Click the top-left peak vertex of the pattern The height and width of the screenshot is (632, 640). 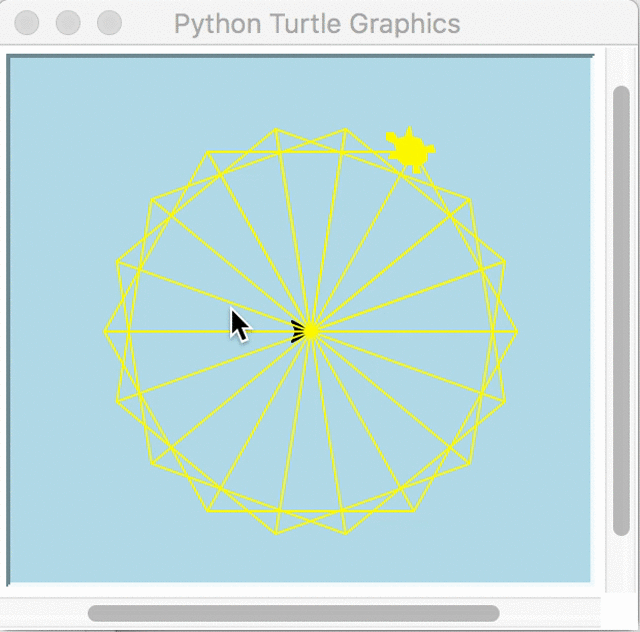click(x=277, y=129)
